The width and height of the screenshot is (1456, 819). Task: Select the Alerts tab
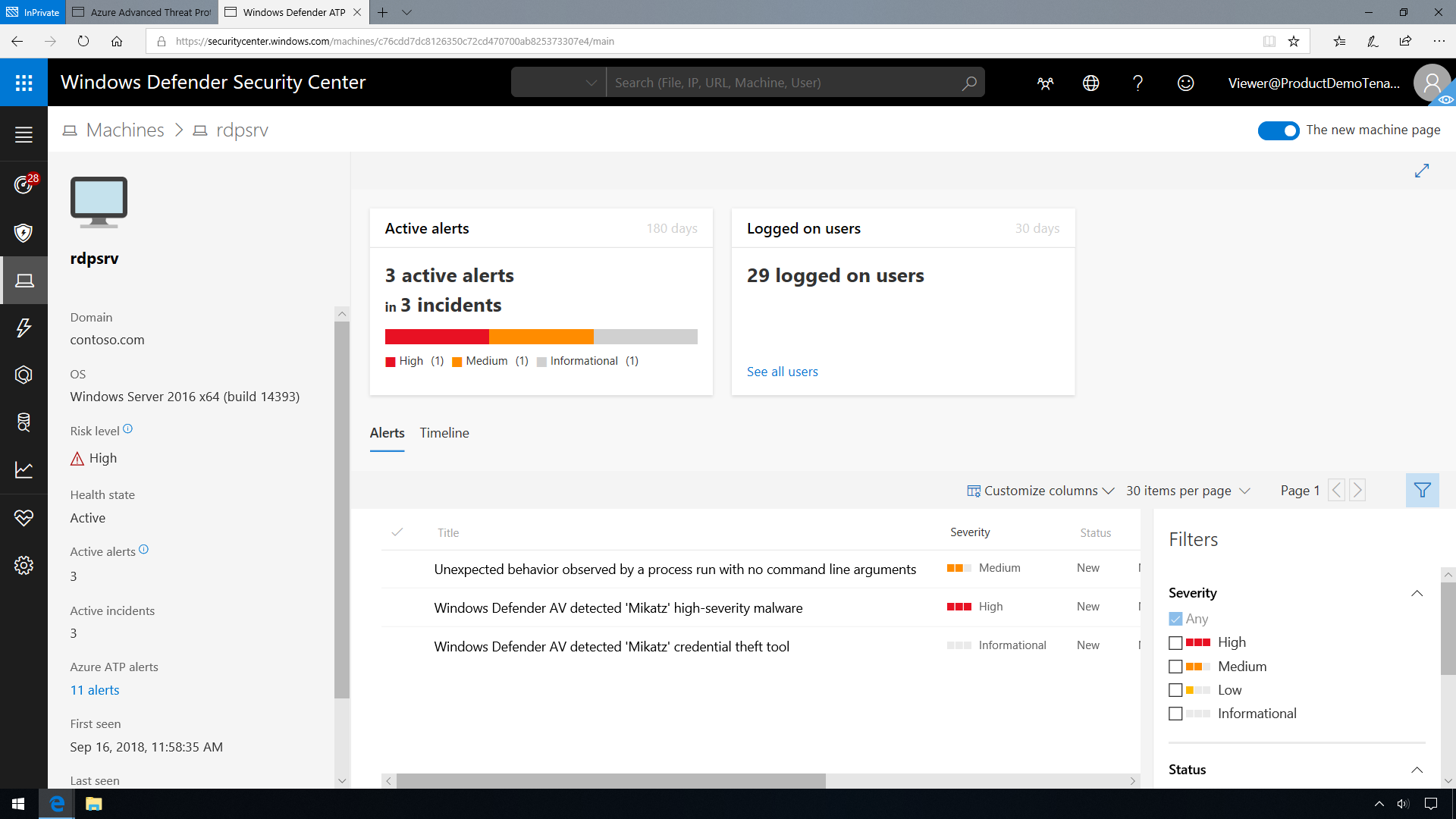[387, 432]
